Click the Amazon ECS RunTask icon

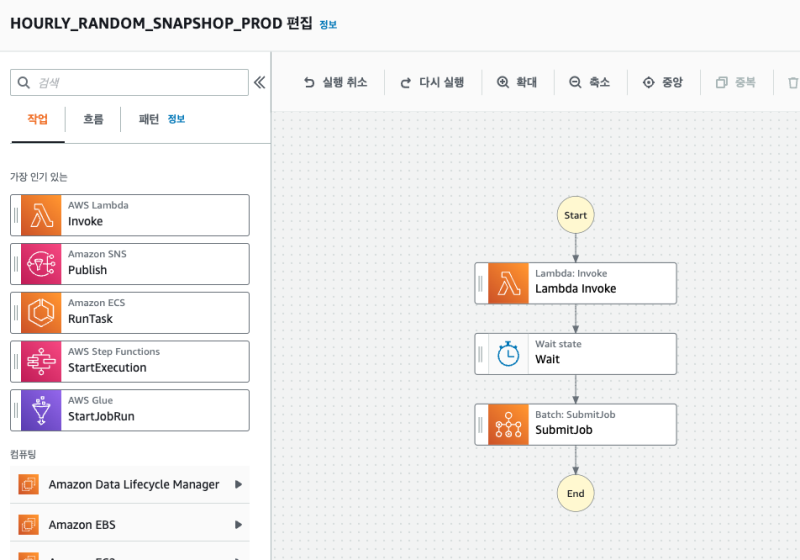coord(42,313)
